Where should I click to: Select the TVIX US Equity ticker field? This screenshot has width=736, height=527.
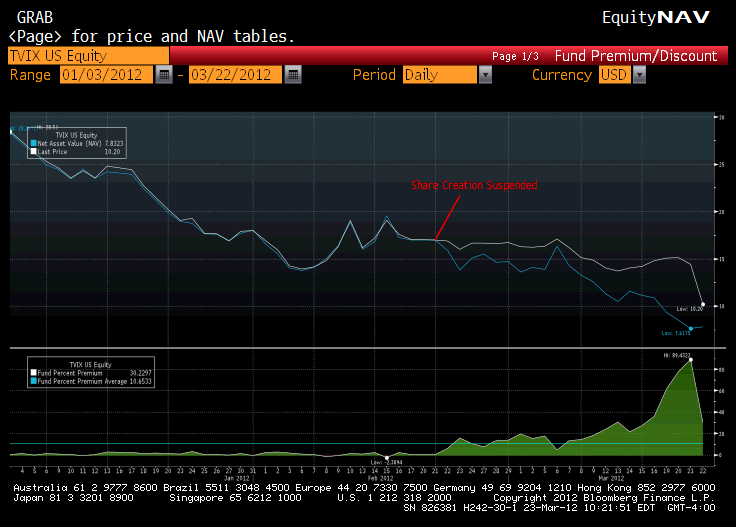(88, 56)
